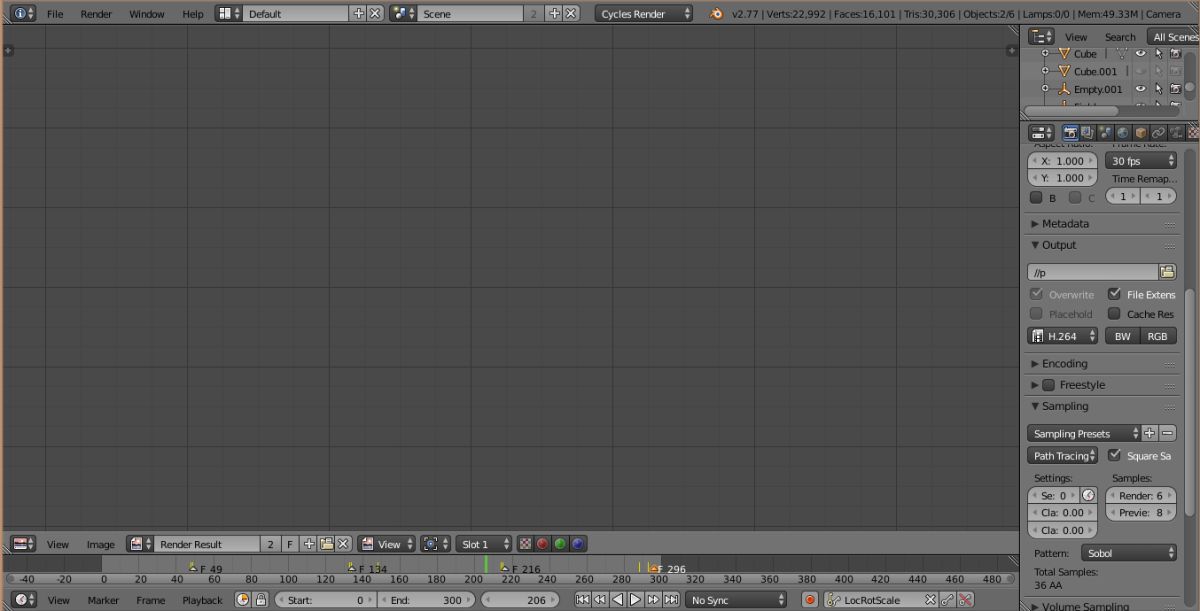Toggle visibility eye for Empty.001
Viewport: 1200px width, 611px height.
[x=1140, y=89]
